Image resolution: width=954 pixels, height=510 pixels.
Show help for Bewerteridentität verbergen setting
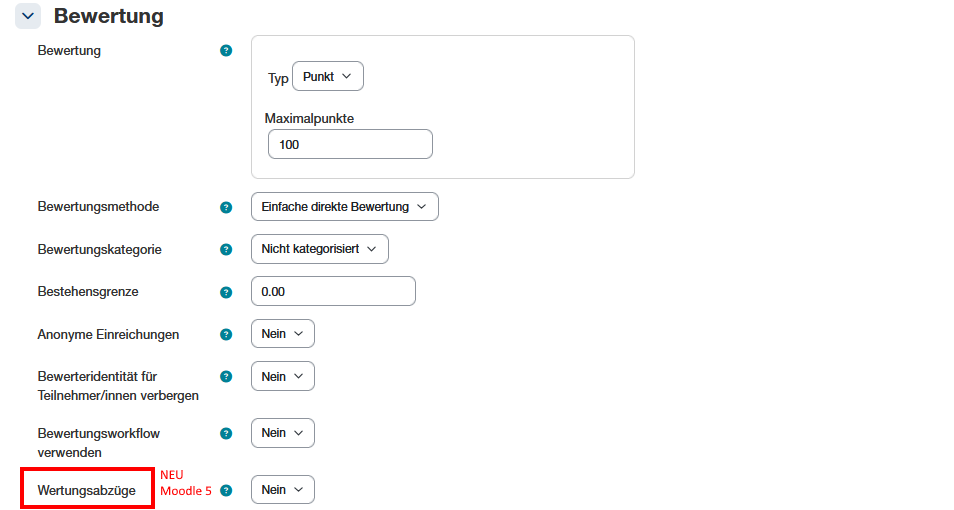coord(226,377)
